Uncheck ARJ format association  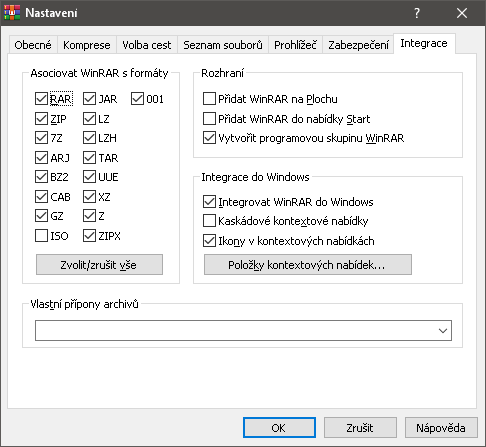41,157
